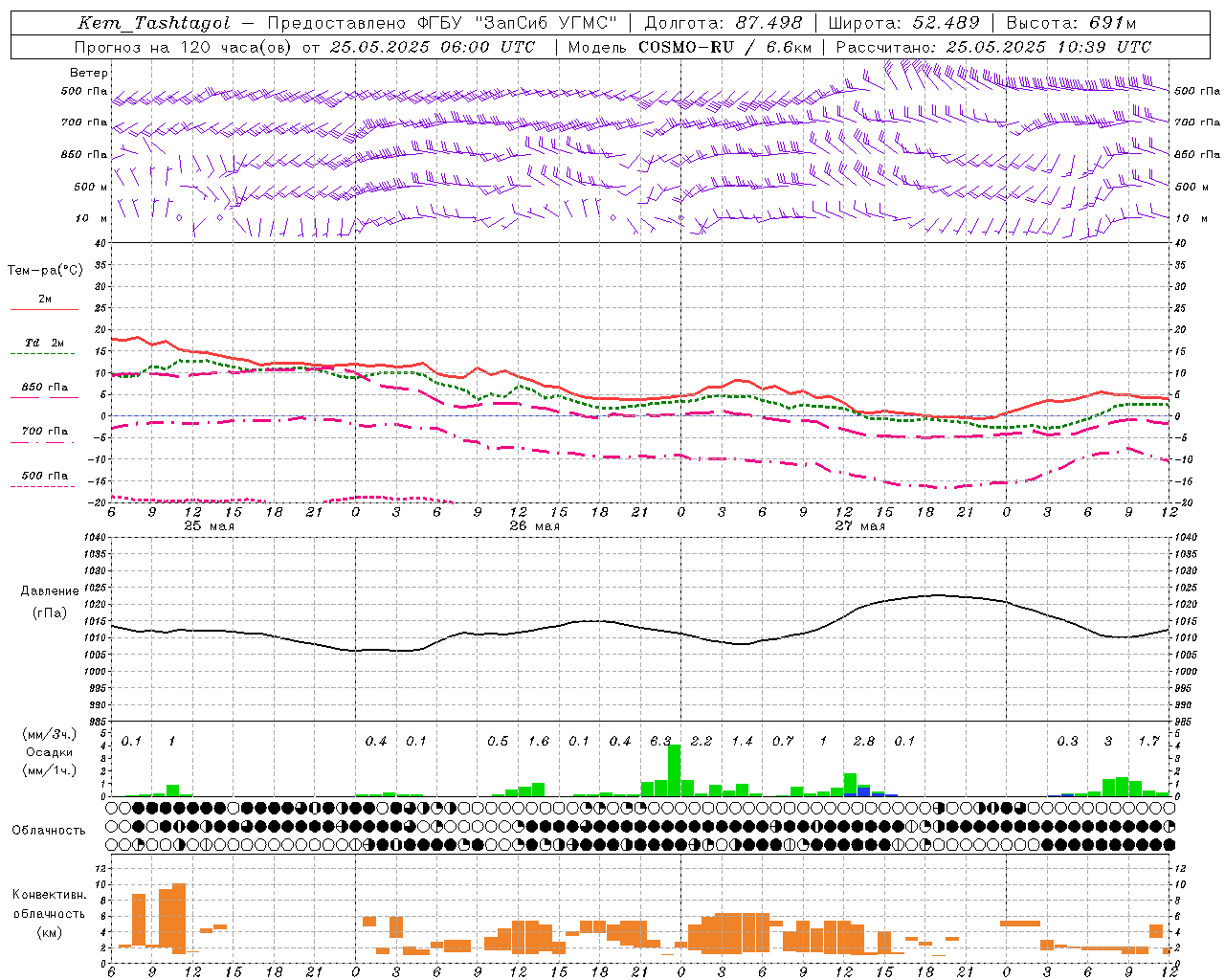Viewport: 1225px width, 980px height.
Task: Click the Td 2м dew point legend entry
Action: 45,343
